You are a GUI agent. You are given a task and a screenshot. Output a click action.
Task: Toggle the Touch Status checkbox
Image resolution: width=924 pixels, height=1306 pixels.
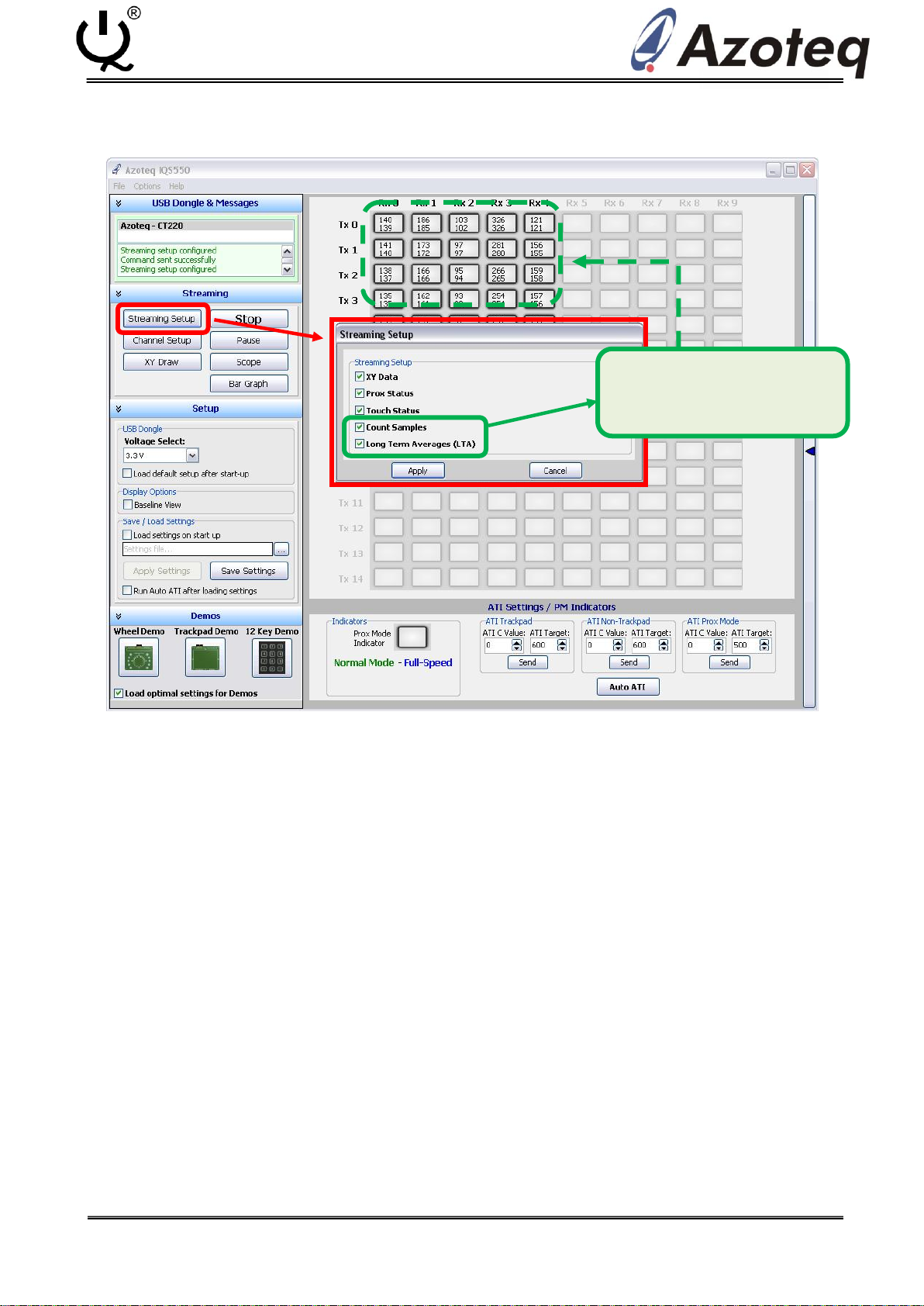coord(360,410)
